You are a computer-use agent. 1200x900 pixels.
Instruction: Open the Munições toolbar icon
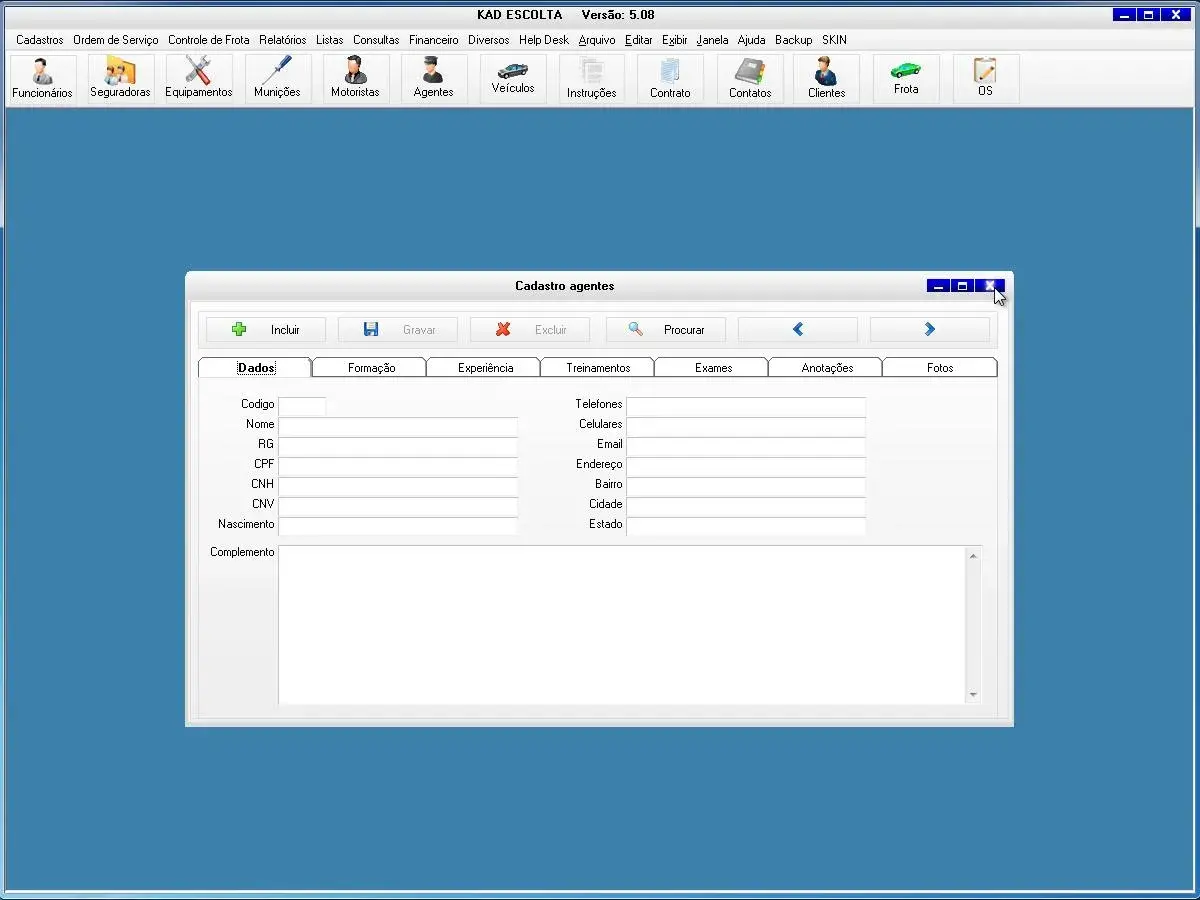277,78
